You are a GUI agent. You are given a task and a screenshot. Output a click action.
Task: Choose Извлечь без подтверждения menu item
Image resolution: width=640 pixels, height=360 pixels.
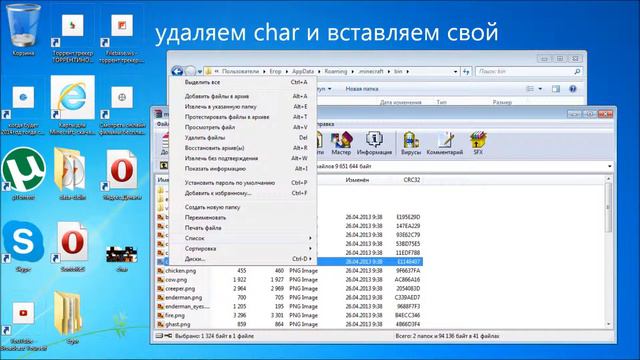243,158
